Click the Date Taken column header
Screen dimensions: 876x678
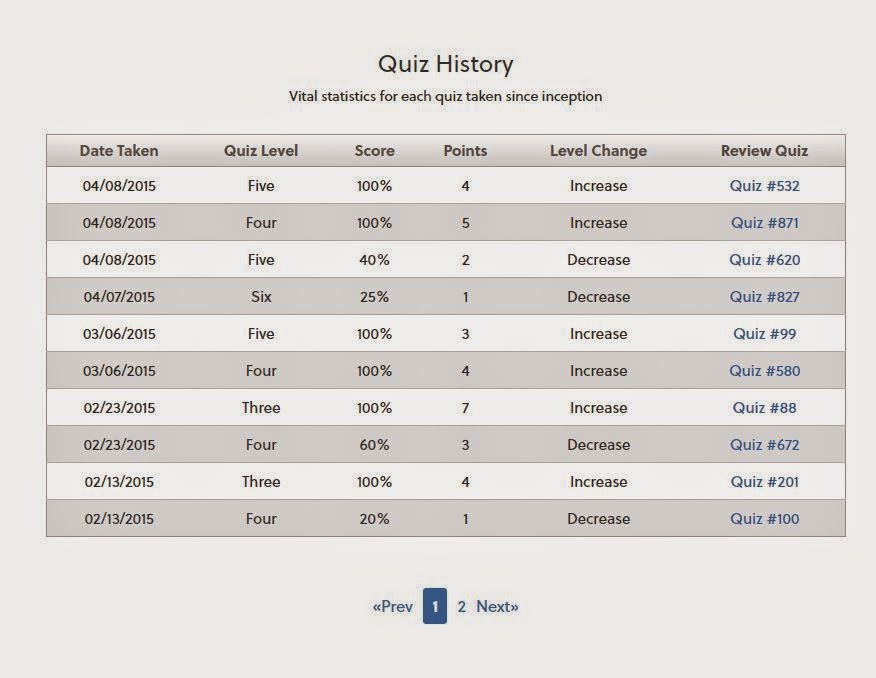pos(119,151)
